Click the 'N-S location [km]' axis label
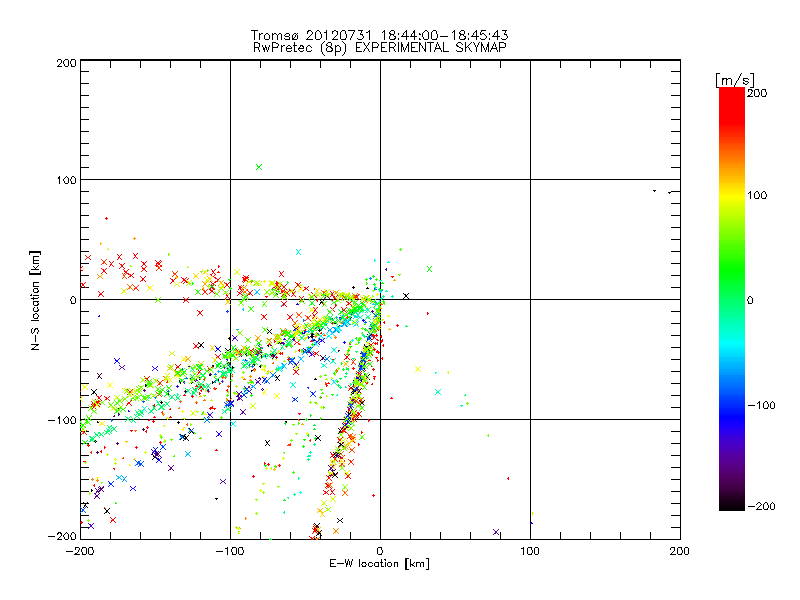The image size is (800, 600). pos(35,300)
